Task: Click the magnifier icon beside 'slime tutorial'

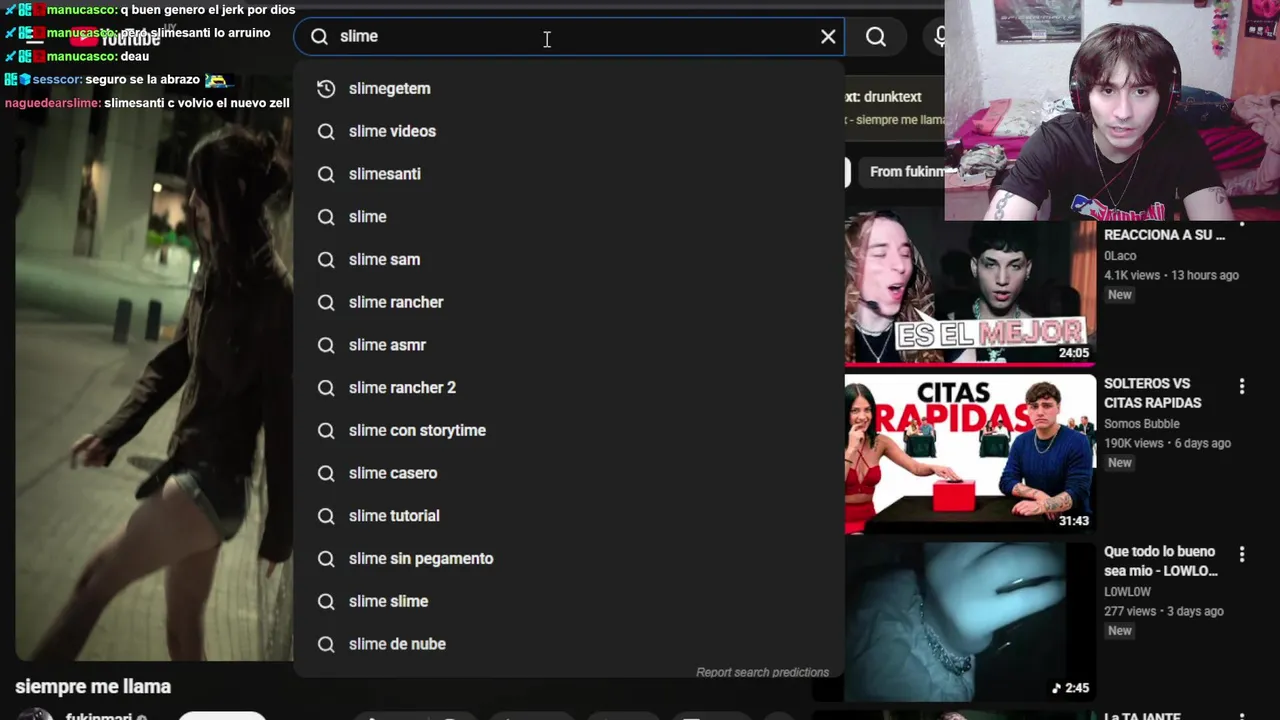Action: tap(325, 516)
